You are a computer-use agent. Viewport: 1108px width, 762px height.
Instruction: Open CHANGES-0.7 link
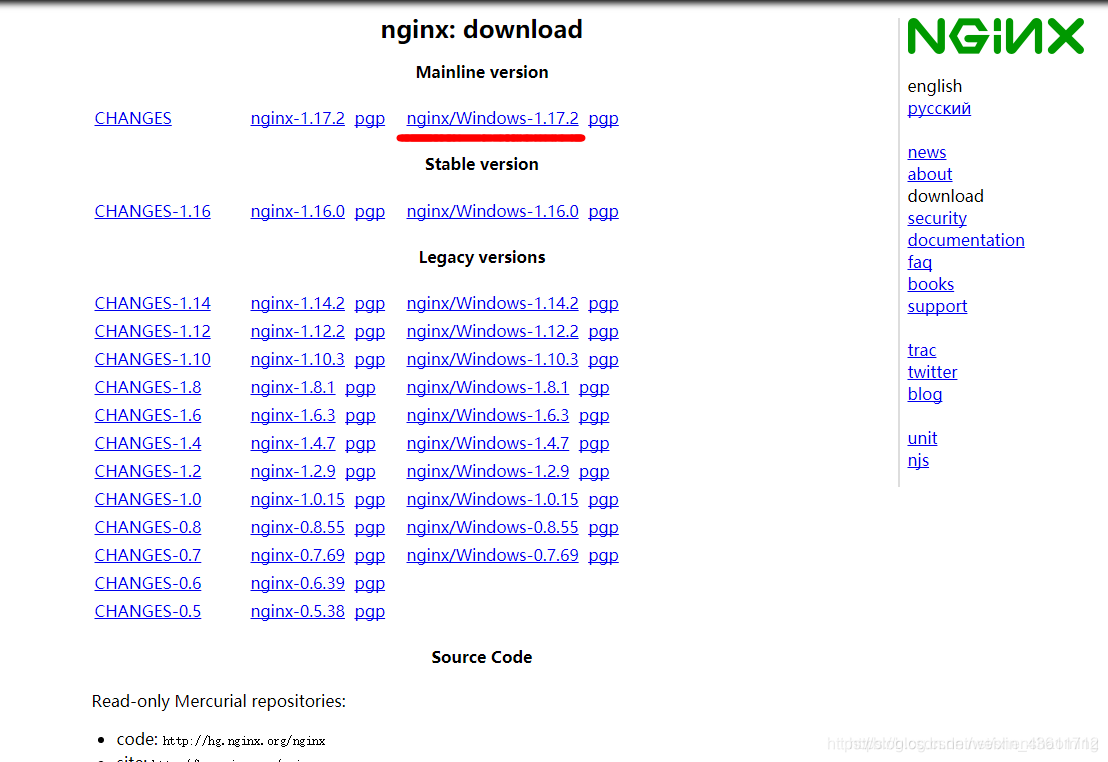click(x=148, y=556)
